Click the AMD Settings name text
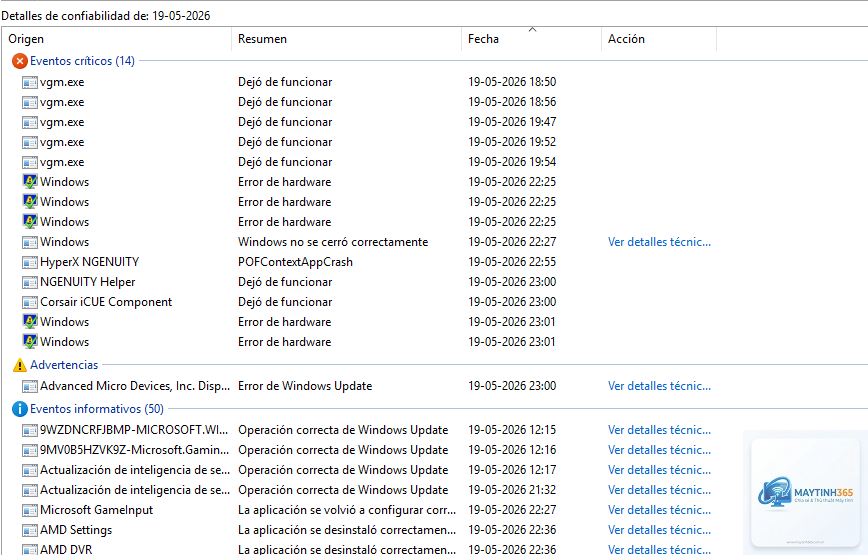The width and height of the screenshot is (868, 555). (76, 530)
